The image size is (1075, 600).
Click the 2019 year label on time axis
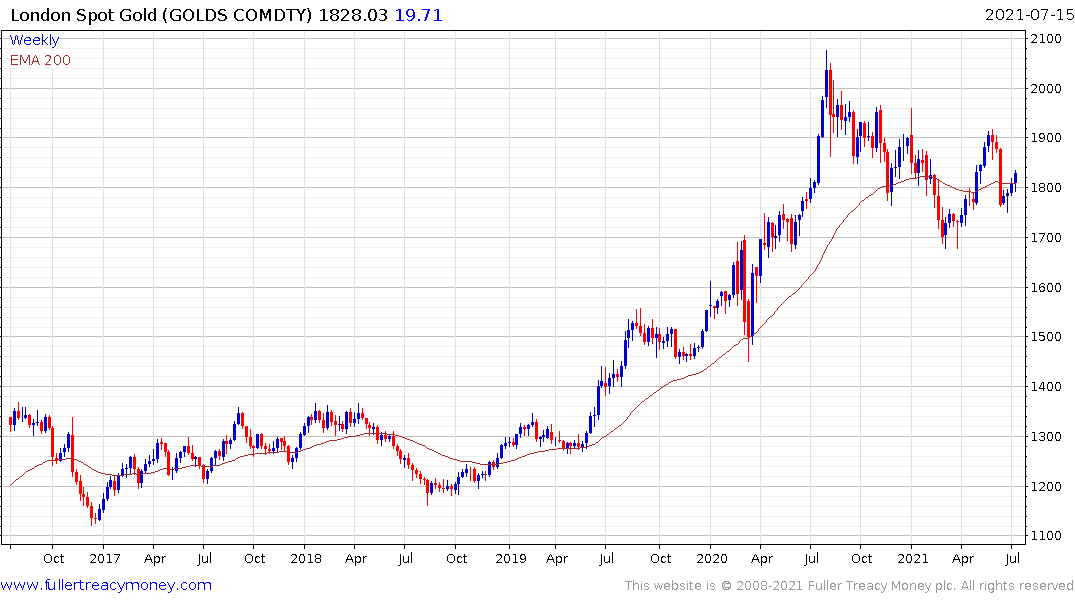(511, 558)
